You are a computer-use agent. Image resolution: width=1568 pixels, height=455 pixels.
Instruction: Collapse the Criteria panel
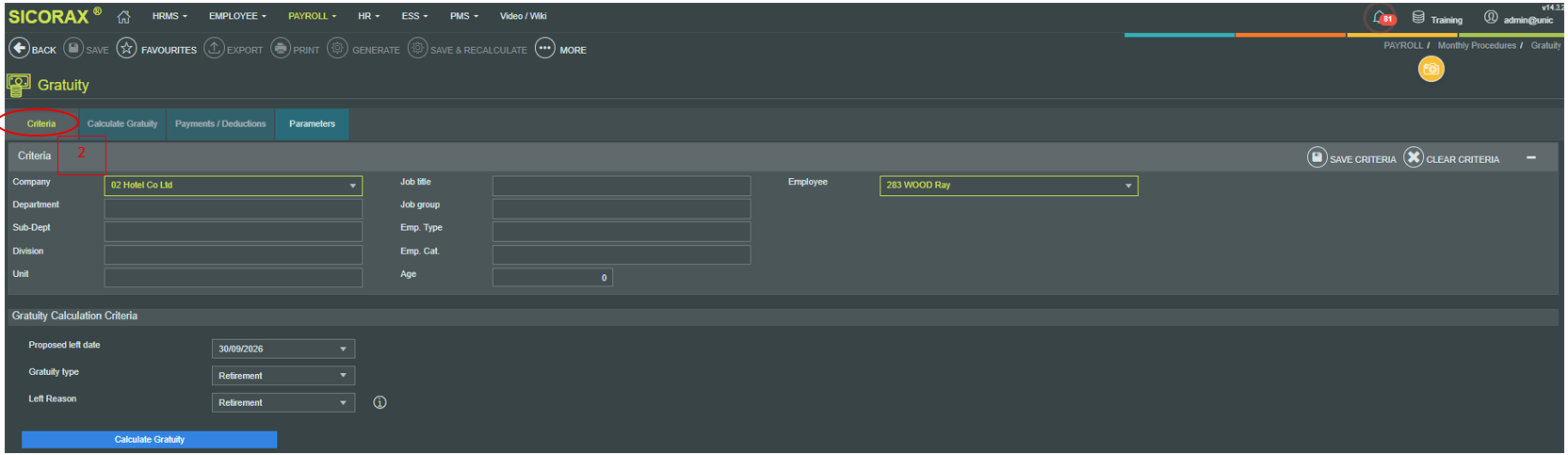[1531, 157]
